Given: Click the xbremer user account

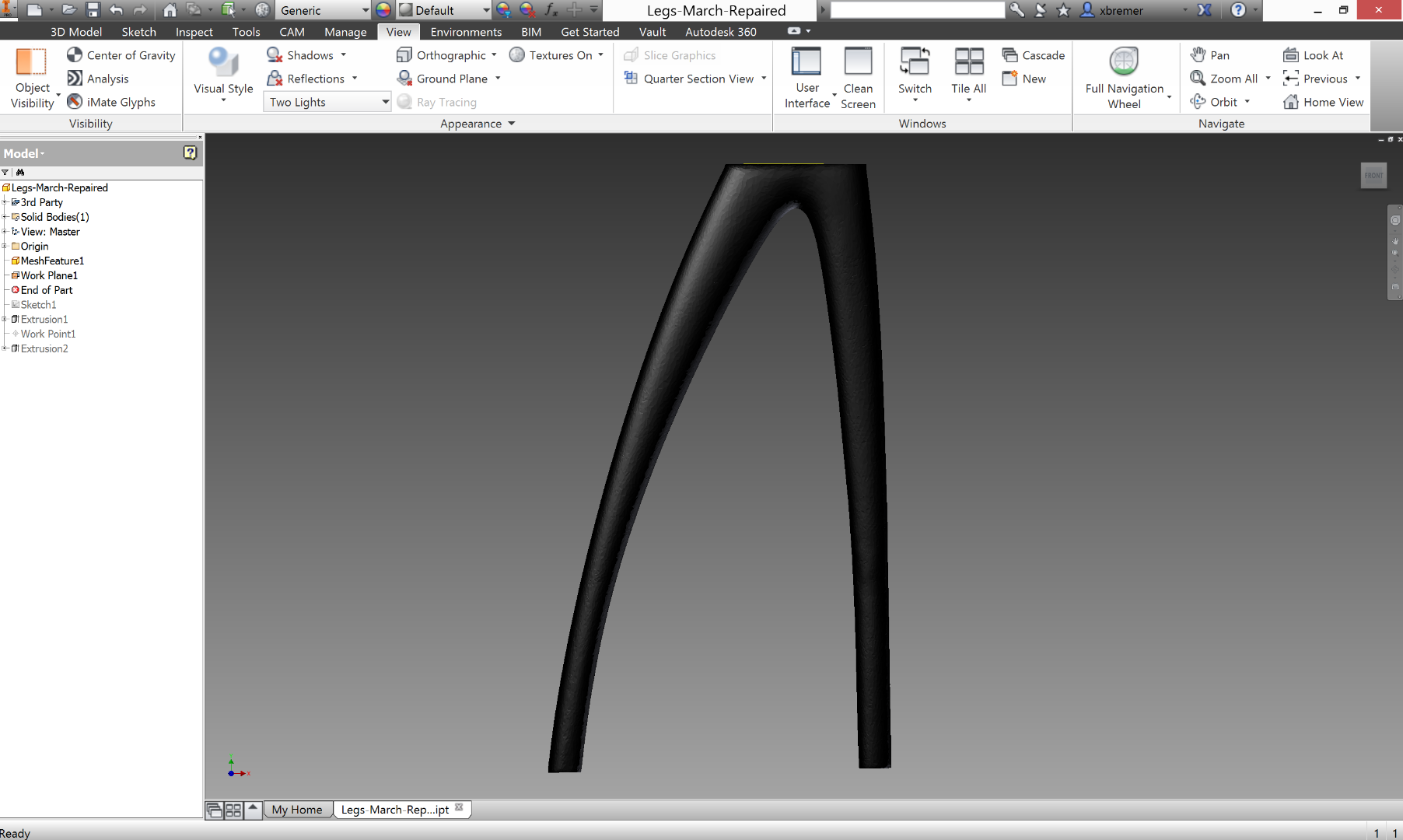Looking at the screenshot, I should click(x=1112, y=10).
